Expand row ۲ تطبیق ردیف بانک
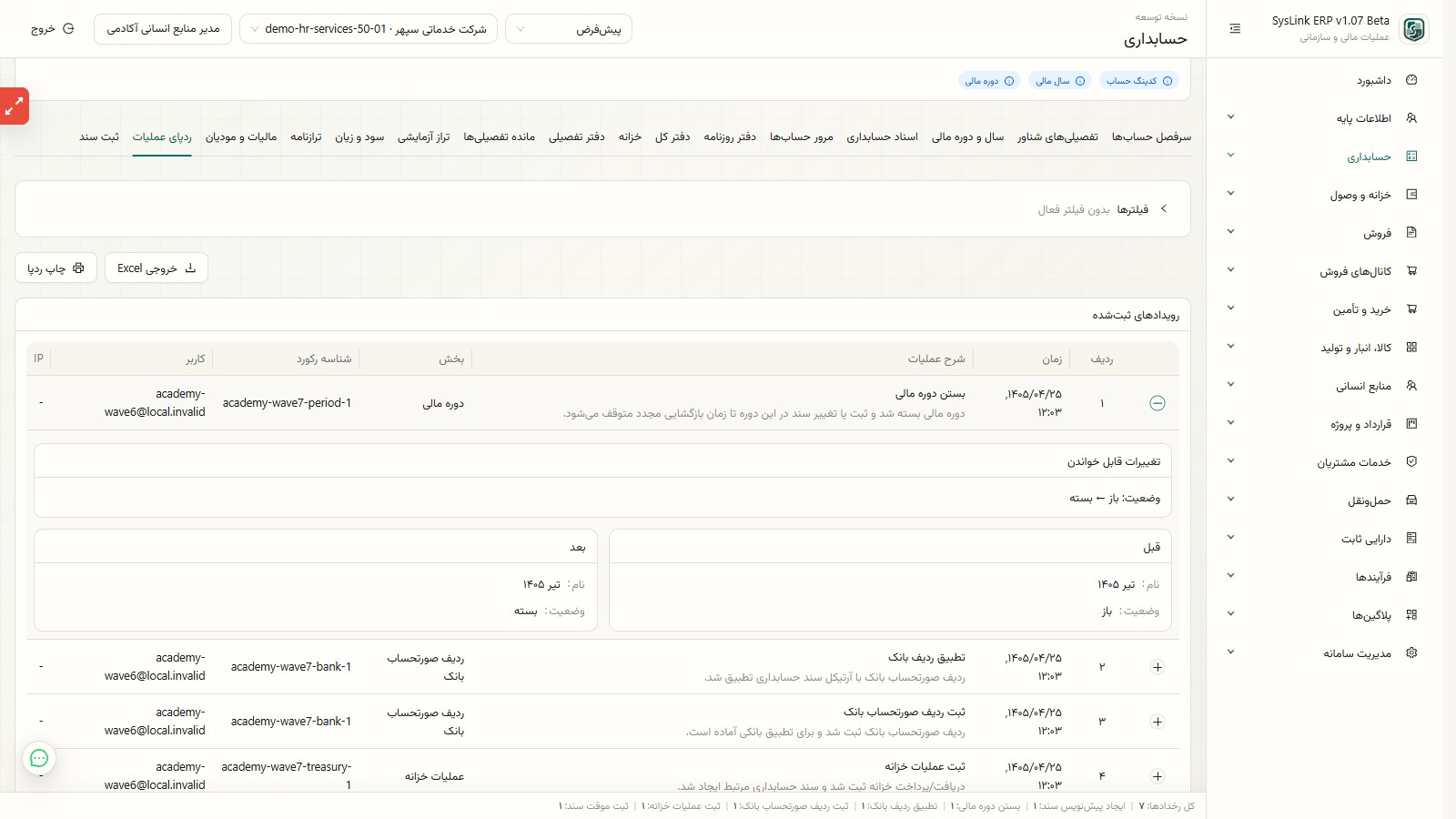Image resolution: width=1456 pixels, height=819 pixels. point(1158,667)
